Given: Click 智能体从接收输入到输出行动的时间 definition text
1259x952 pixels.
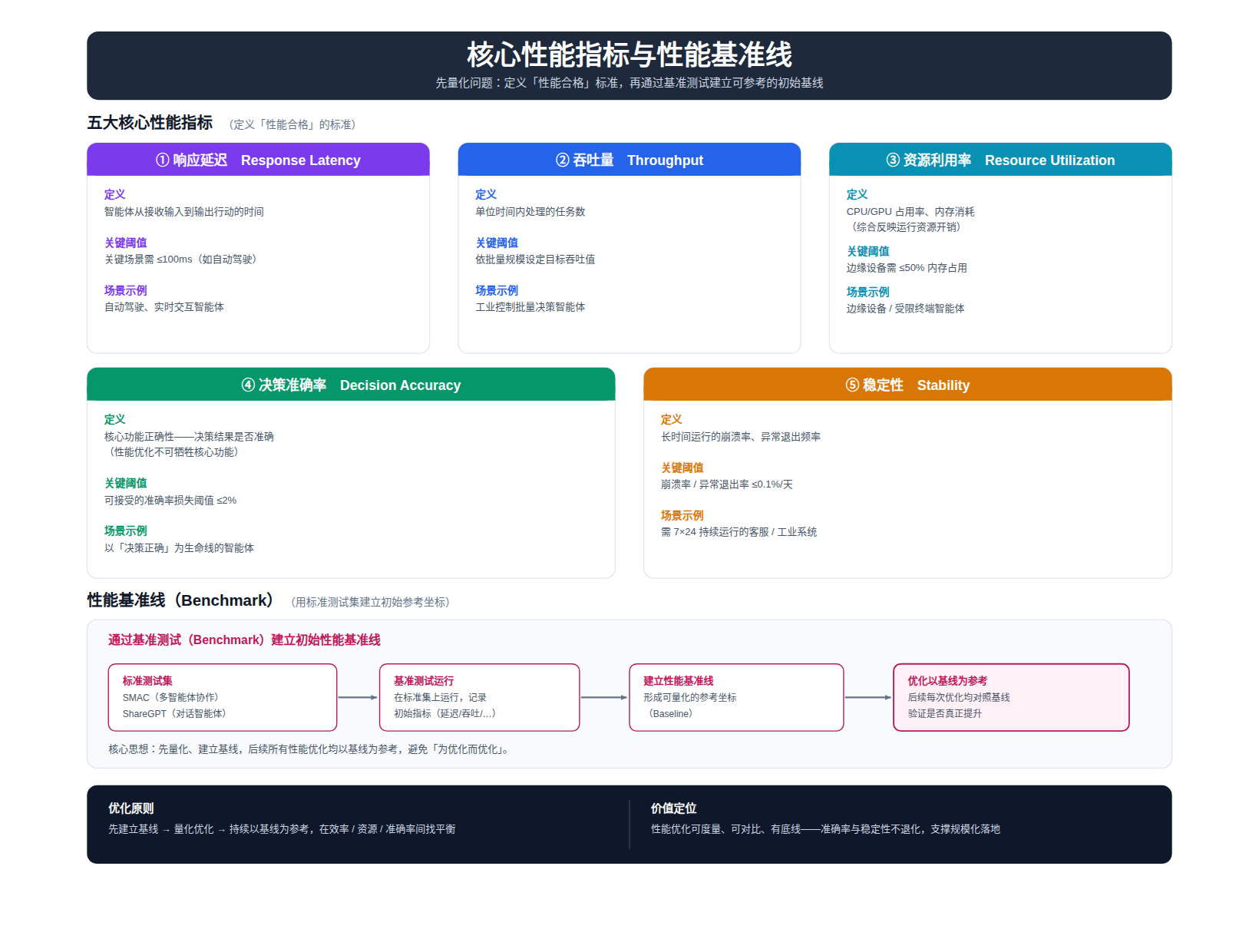Looking at the screenshot, I should (x=184, y=212).
